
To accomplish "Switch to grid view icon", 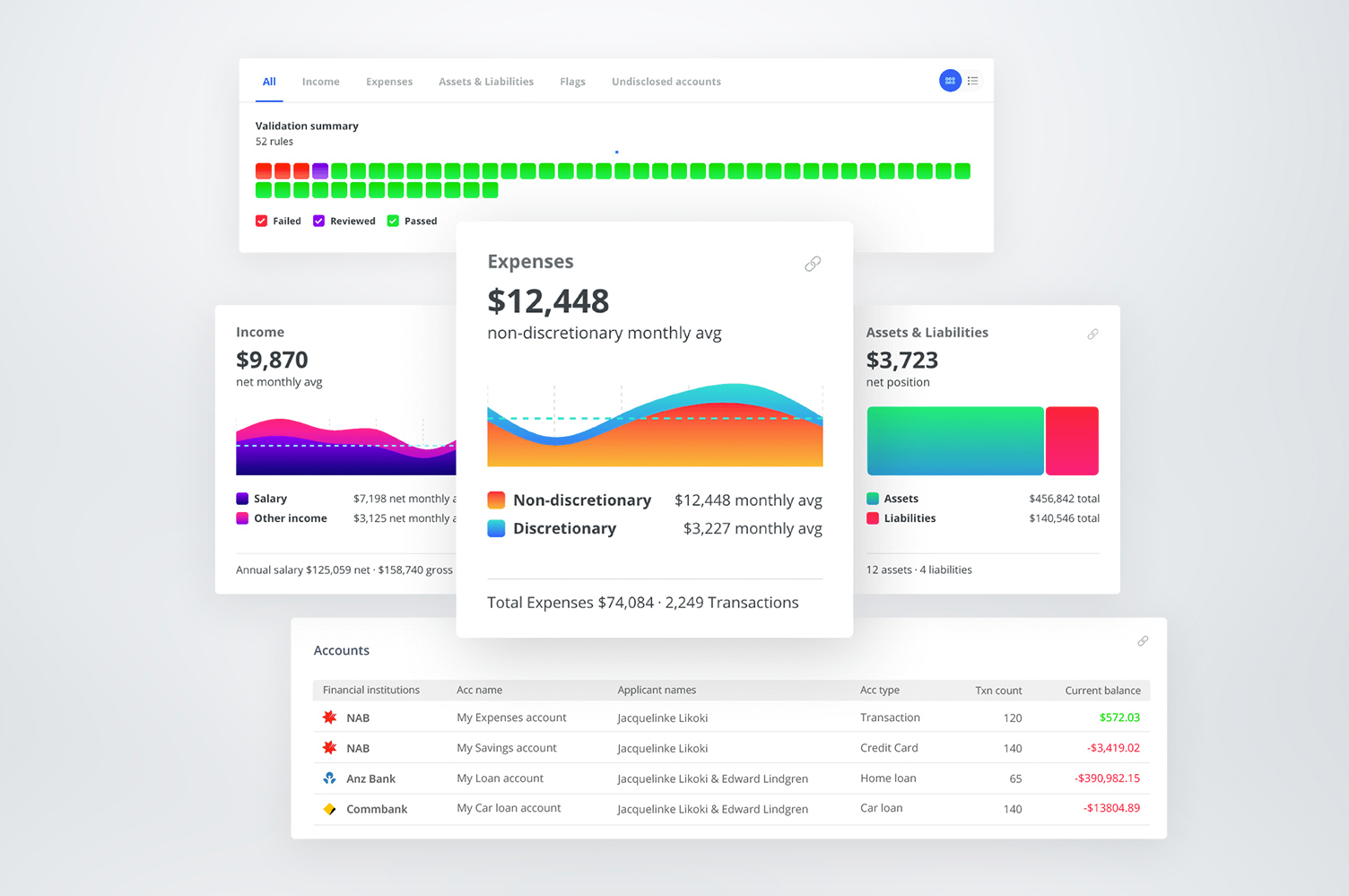I will [x=950, y=81].
